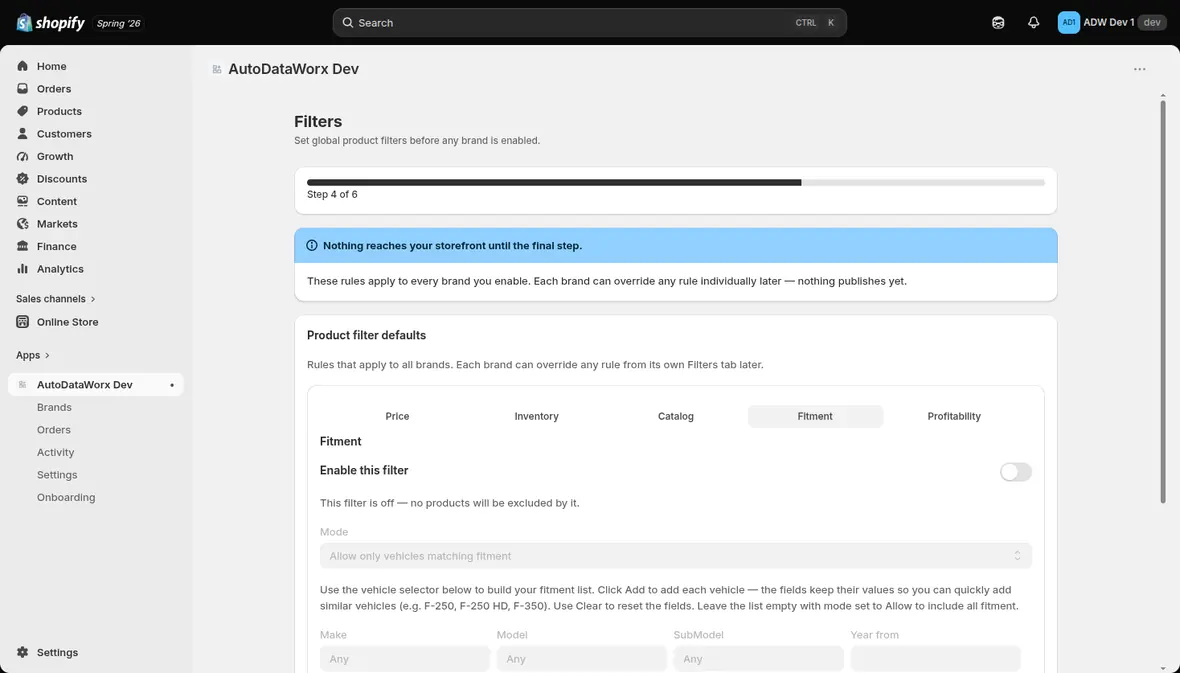
Task: Open the Growth page link
Action: tap(55, 157)
